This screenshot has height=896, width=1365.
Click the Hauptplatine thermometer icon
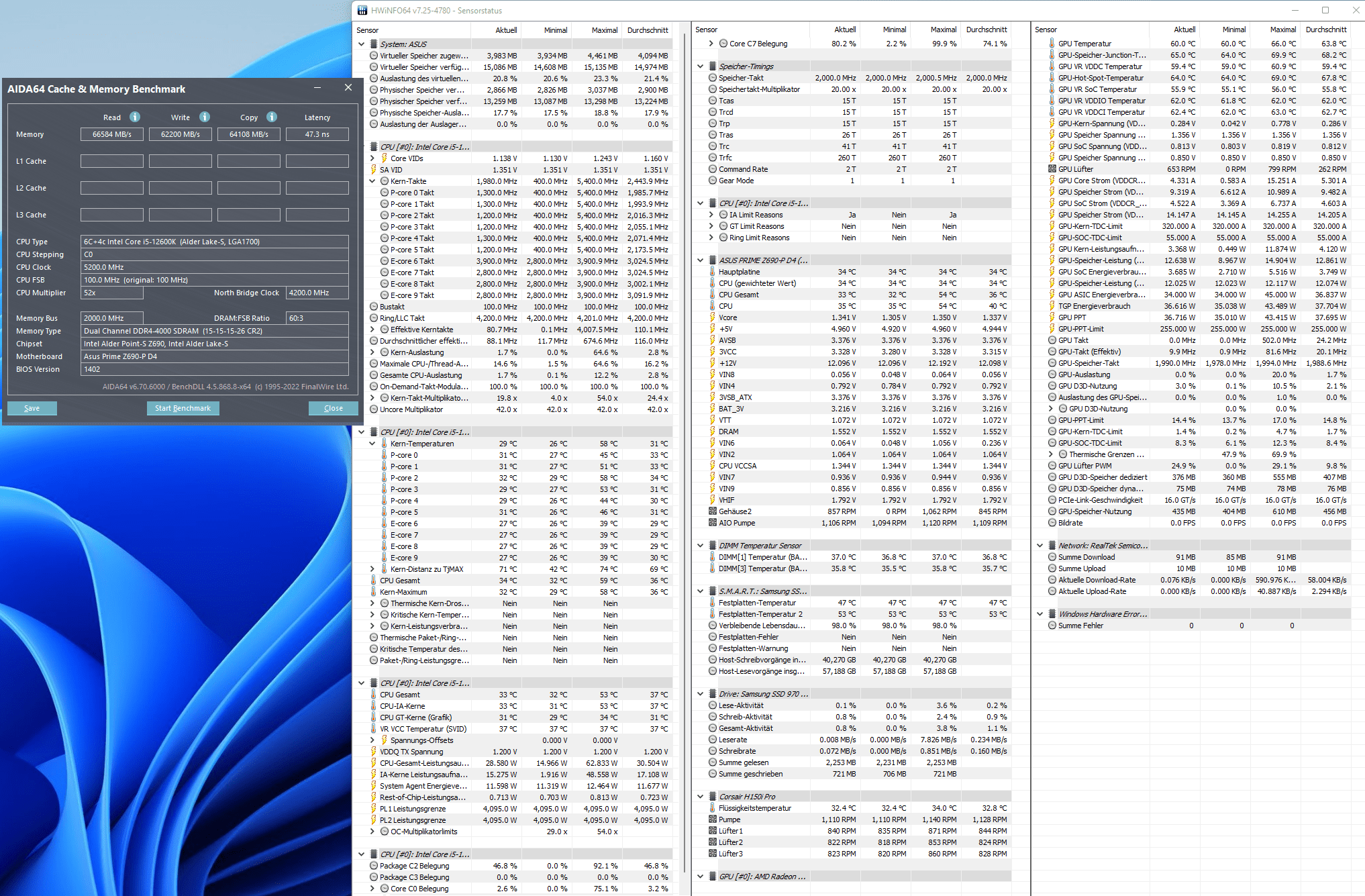713,272
